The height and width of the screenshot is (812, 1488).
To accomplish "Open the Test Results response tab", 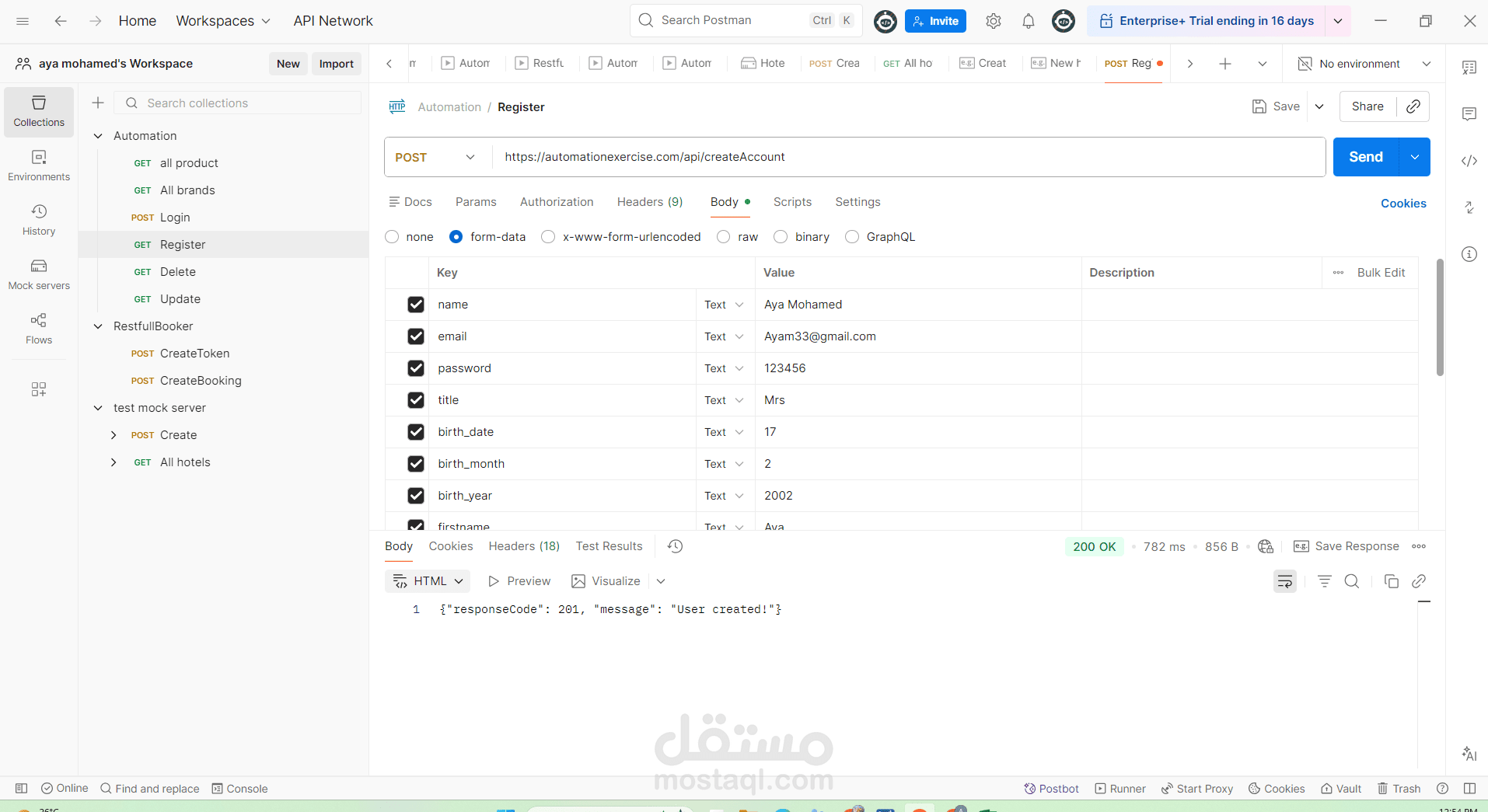I will click(x=610, y=546).
